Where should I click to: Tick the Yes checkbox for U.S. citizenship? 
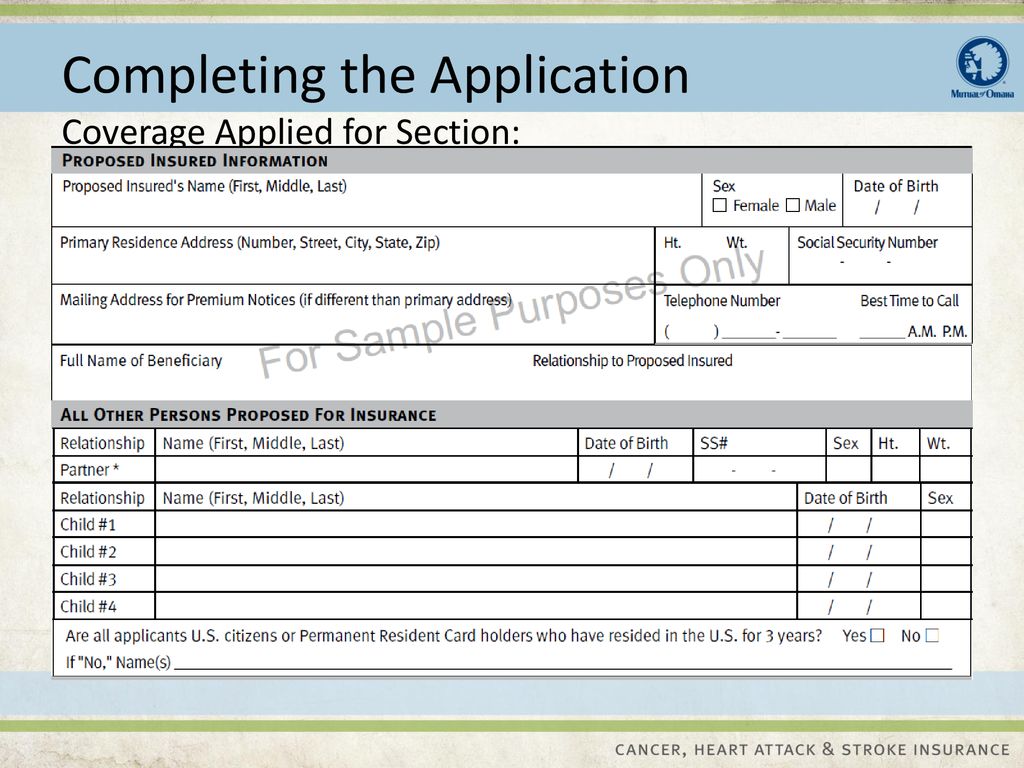tap(878, 635)
